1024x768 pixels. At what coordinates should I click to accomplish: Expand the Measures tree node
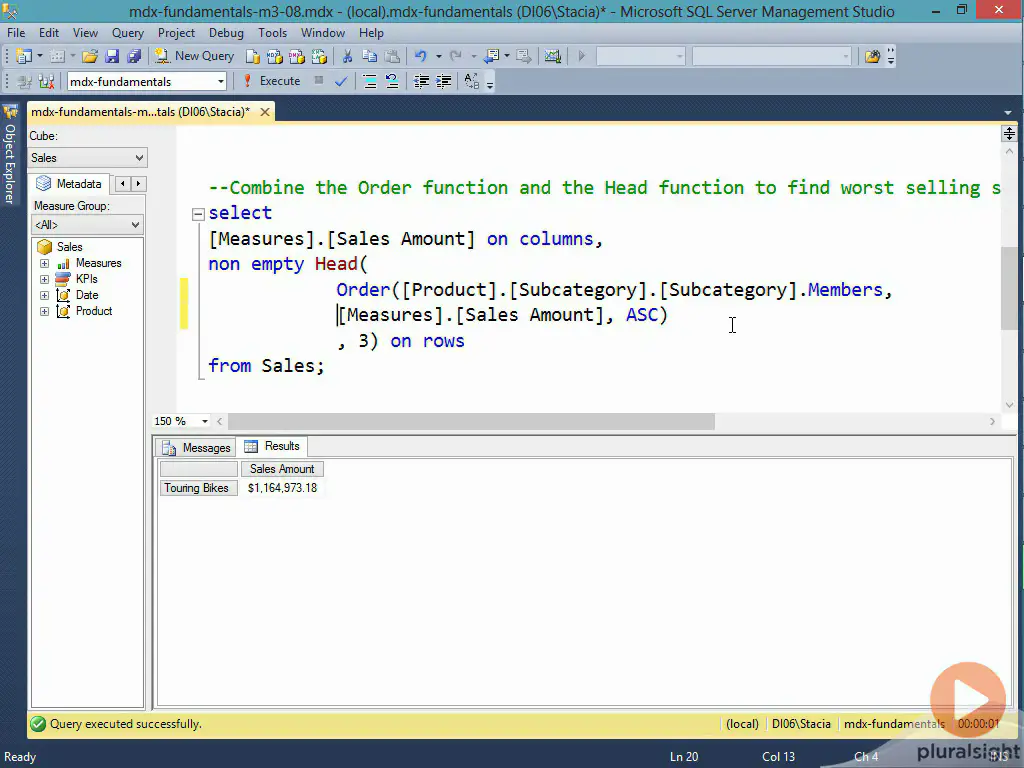click(x=44, y=263)
